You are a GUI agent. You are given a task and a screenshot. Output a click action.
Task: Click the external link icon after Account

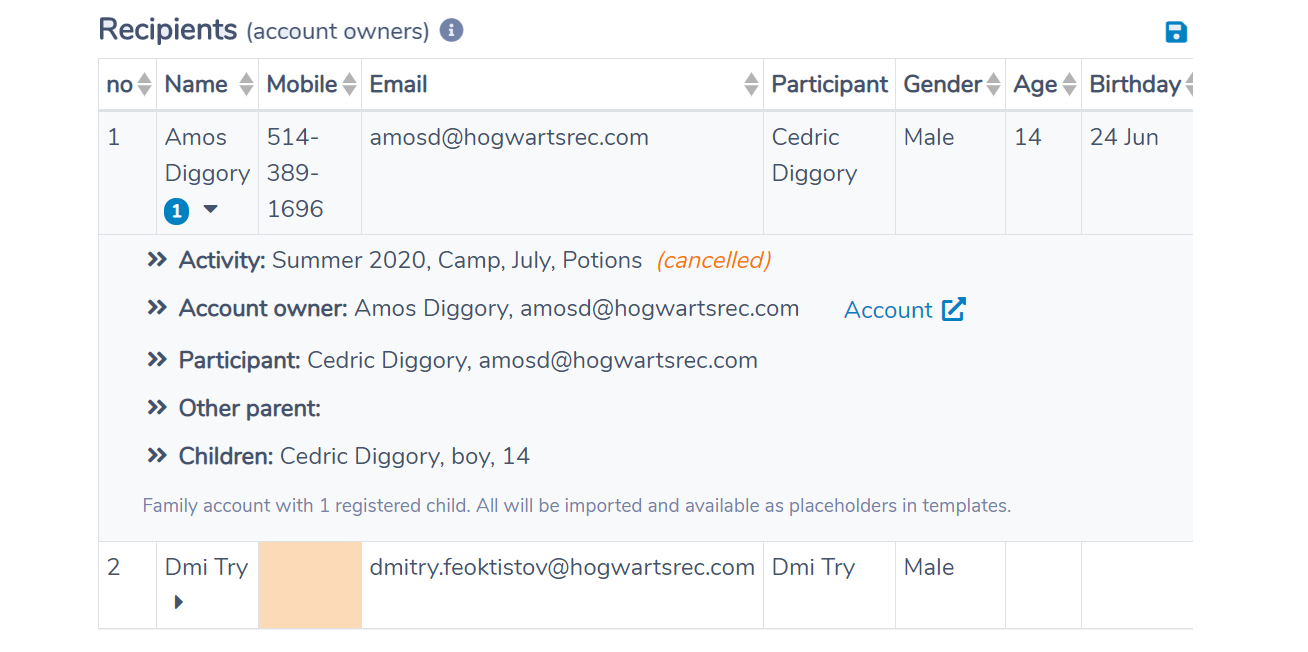[954, 309]
